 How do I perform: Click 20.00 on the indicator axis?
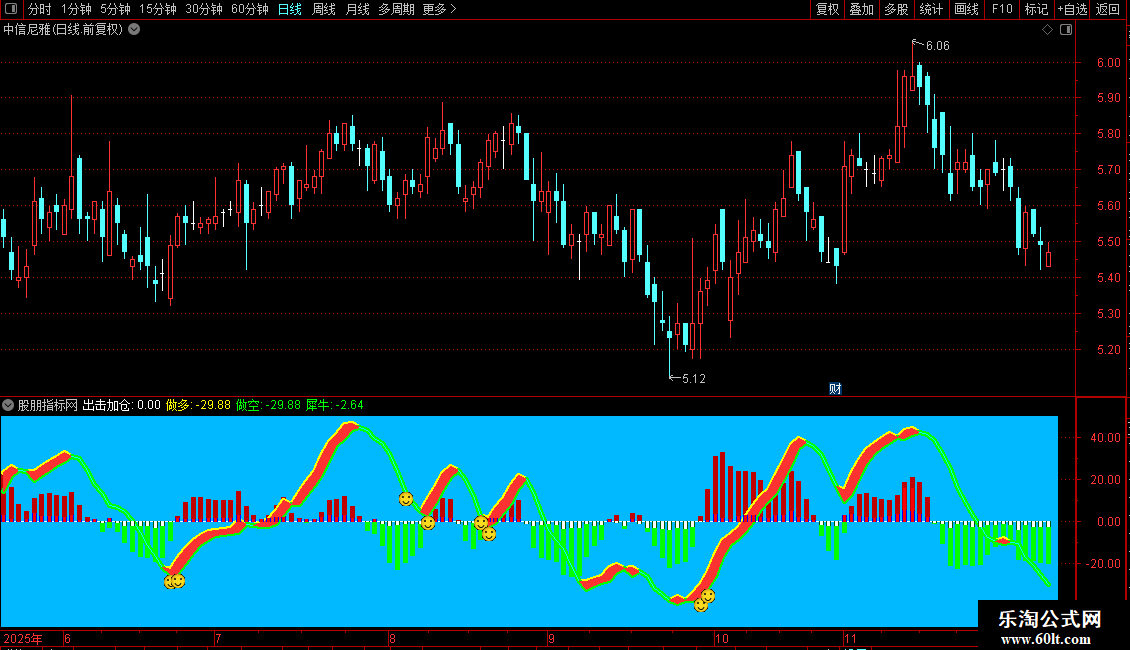[1105, 480]
